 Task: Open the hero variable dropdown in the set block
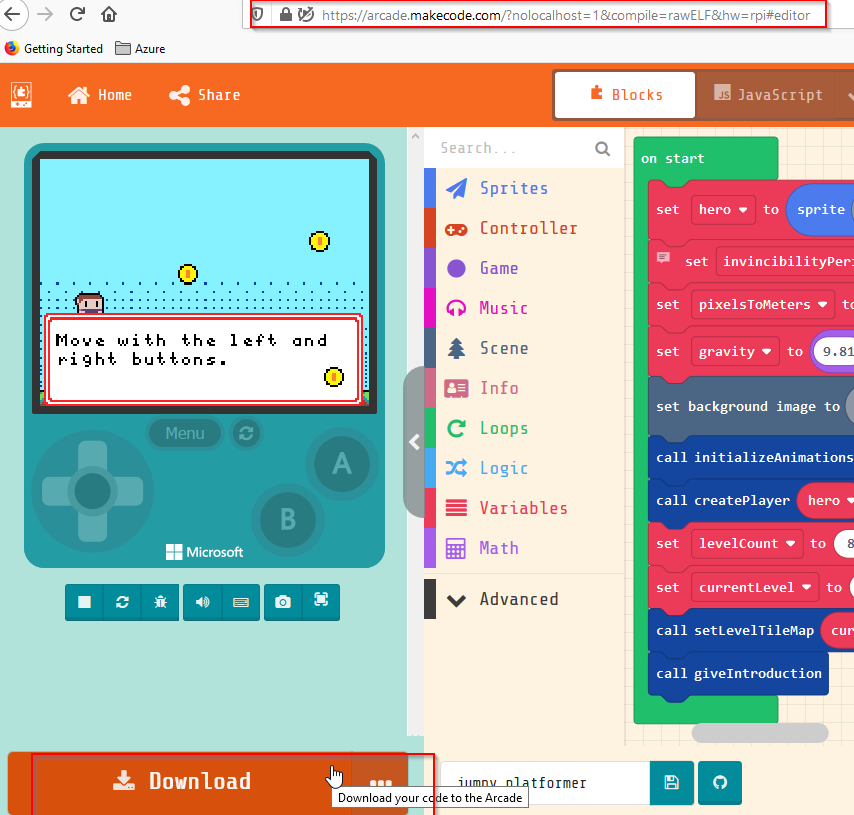pos(723,210)
